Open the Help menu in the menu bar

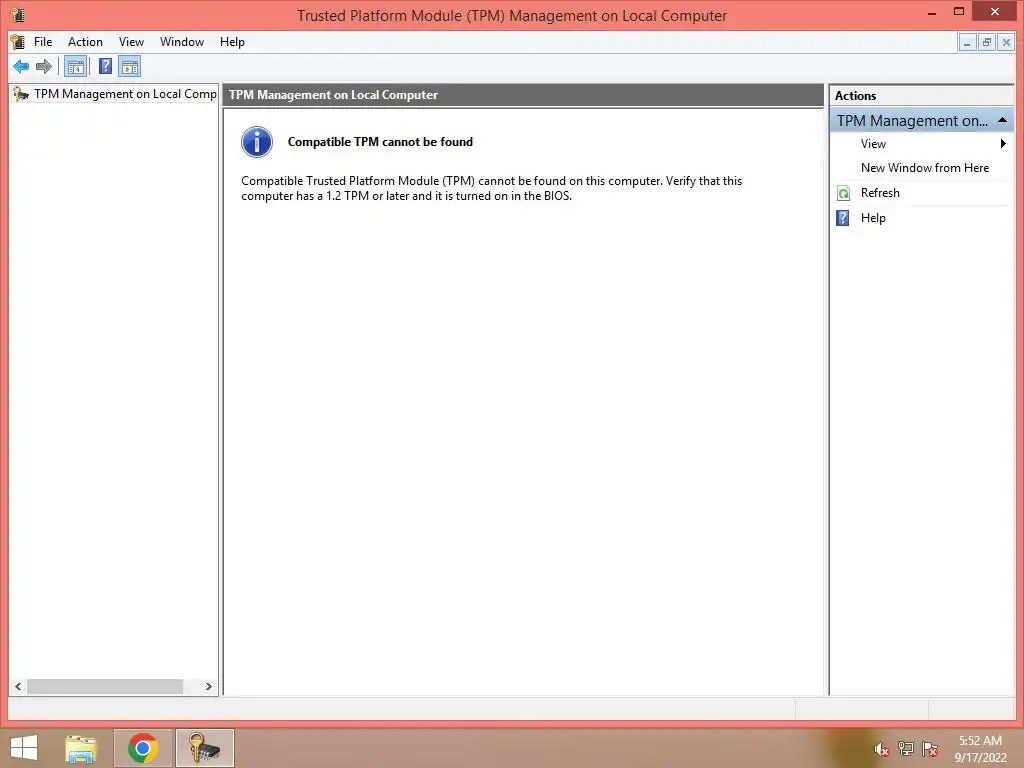(232, 42)
